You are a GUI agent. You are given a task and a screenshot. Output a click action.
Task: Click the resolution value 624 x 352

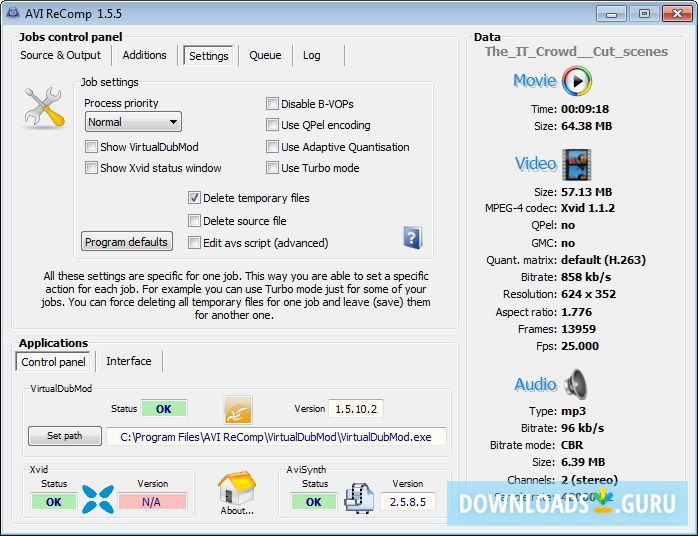click(588, 294)
